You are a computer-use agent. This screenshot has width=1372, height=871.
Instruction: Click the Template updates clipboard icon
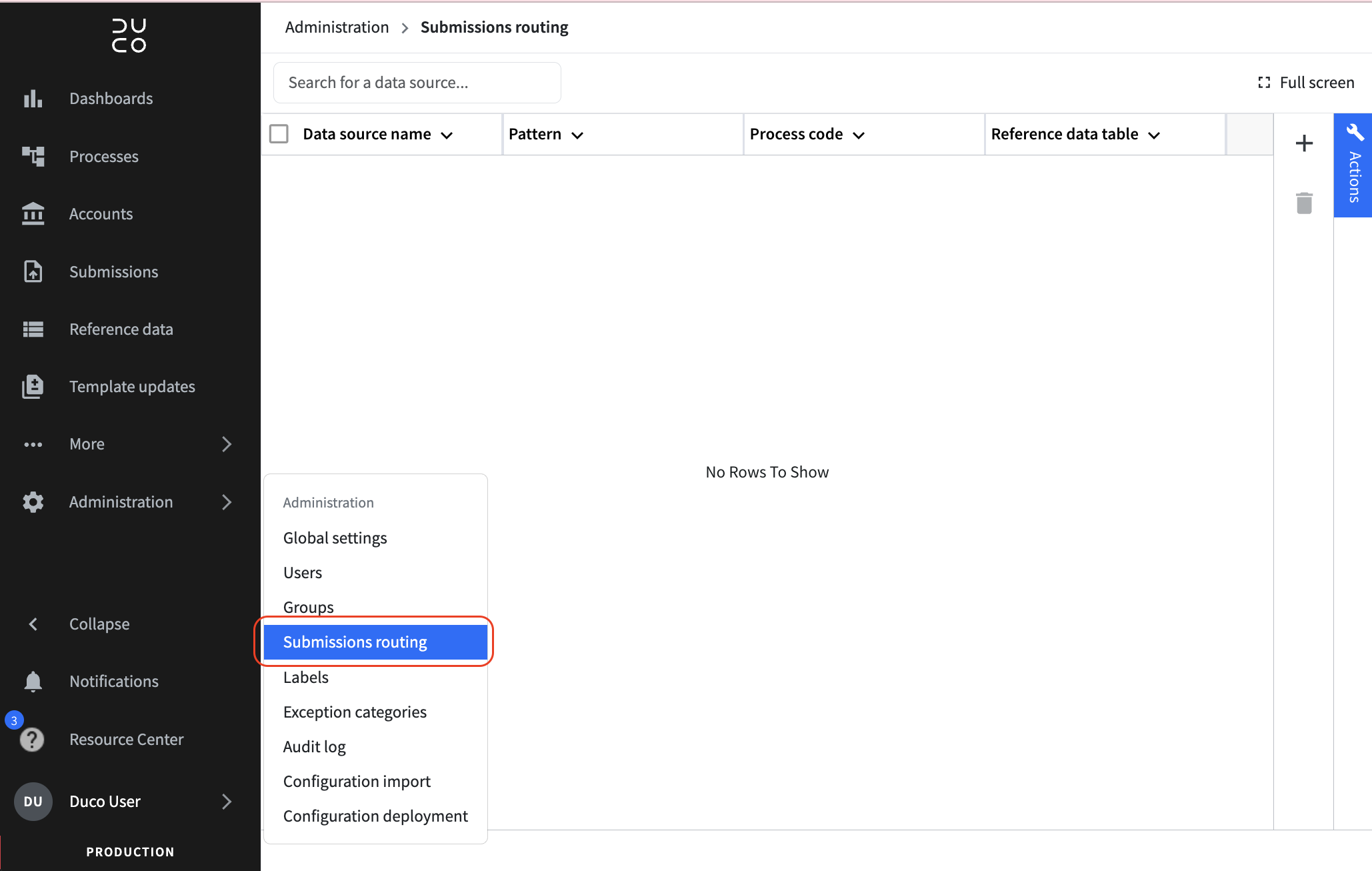[x=33, y=387]
